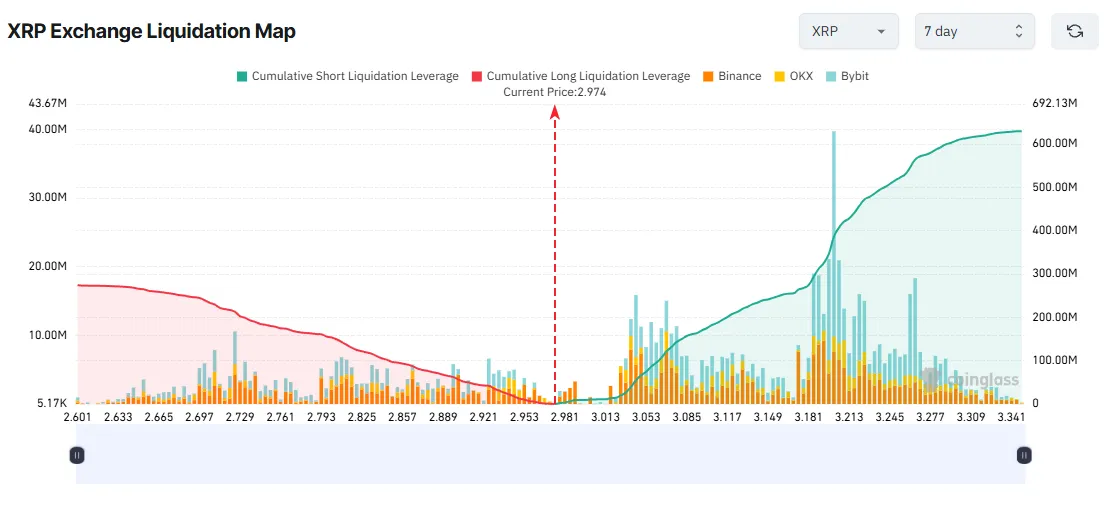
Task: Select the right range slider handle
Action: click(1023, 455)
